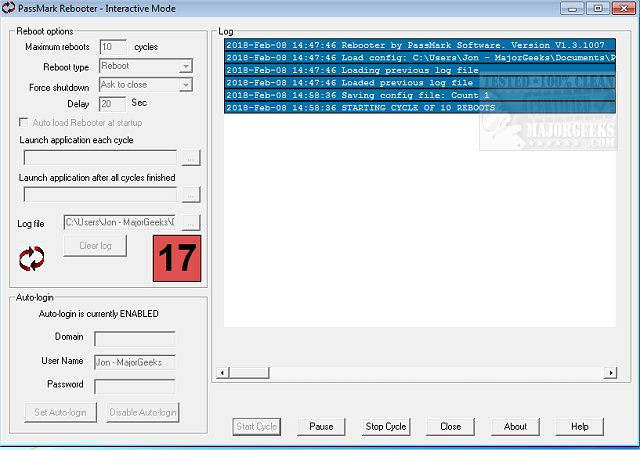Click the Set Auto-login button

click(60, 412)
